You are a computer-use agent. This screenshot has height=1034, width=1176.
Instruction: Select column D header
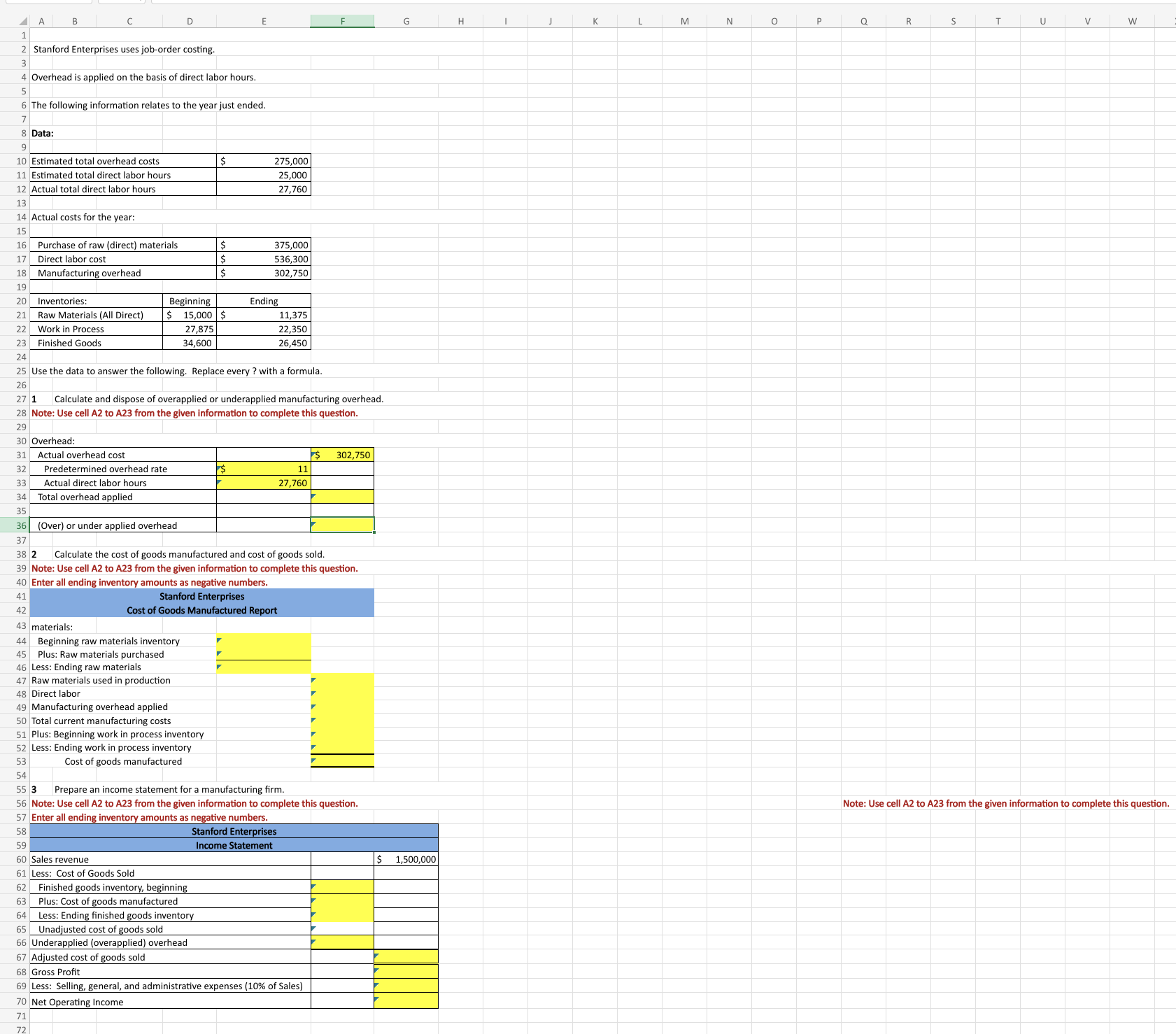(190, 21)
